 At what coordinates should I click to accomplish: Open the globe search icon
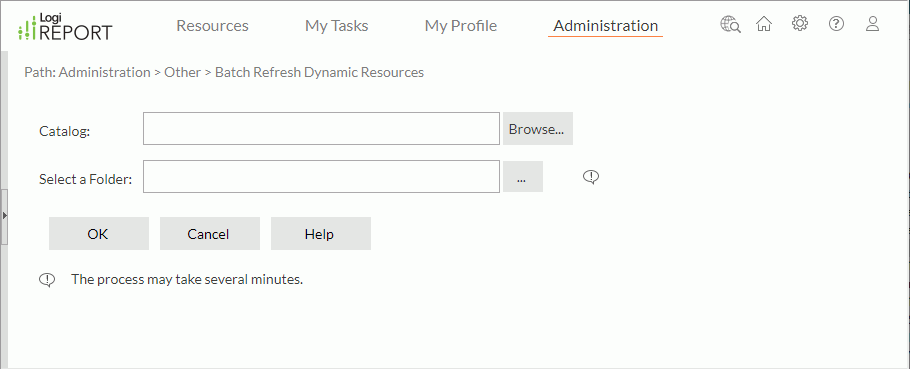[730, 24]
